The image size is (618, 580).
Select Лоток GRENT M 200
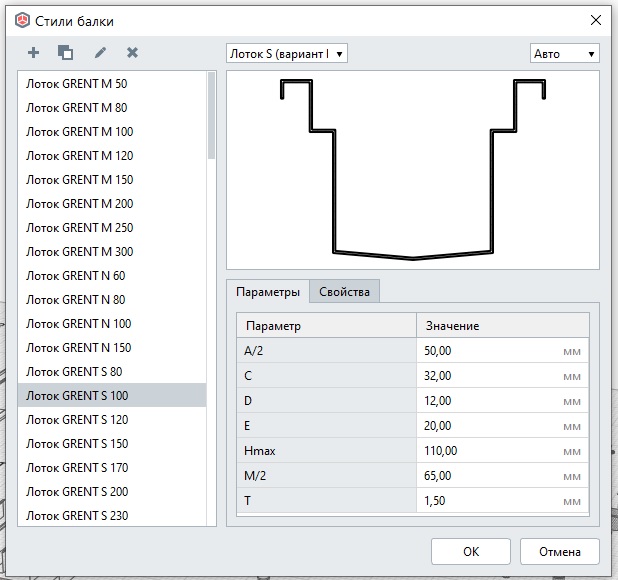click(x=112, y=204)
